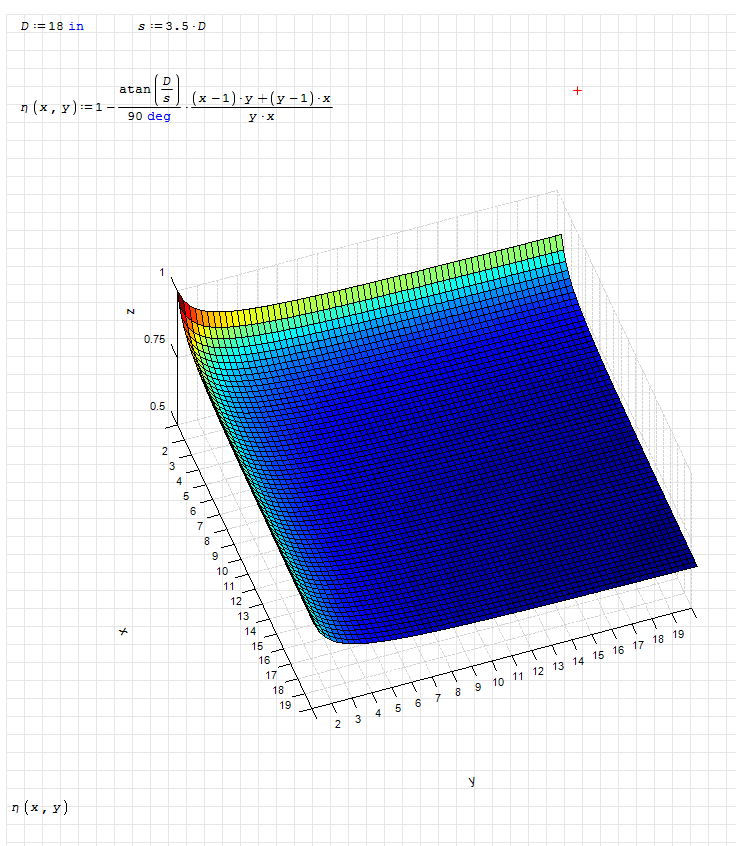Click the 0.75 tick on the z axis
This screenshot has height=846, width=736.
(x=154, y=340)
